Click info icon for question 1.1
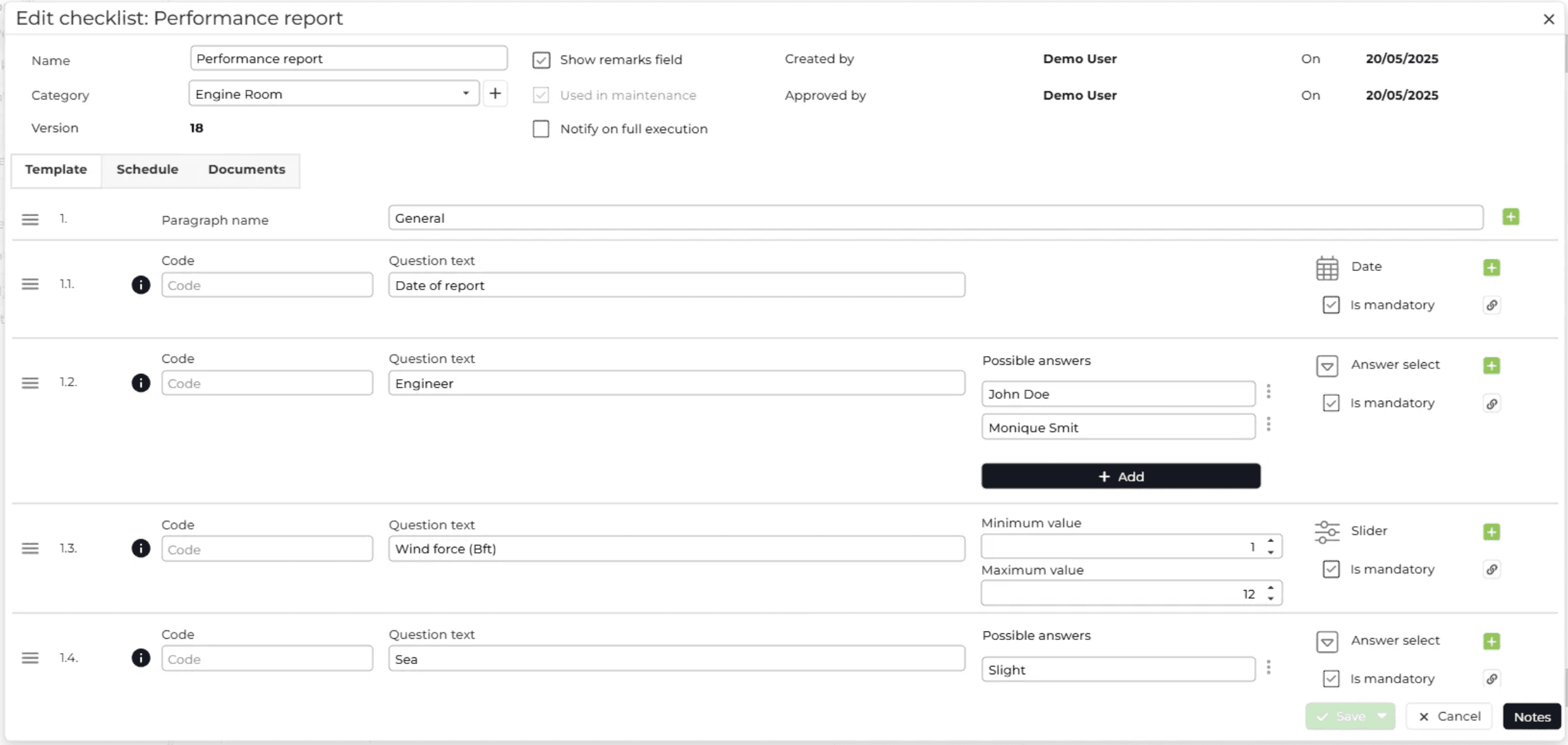 click(x=141, y=285)
